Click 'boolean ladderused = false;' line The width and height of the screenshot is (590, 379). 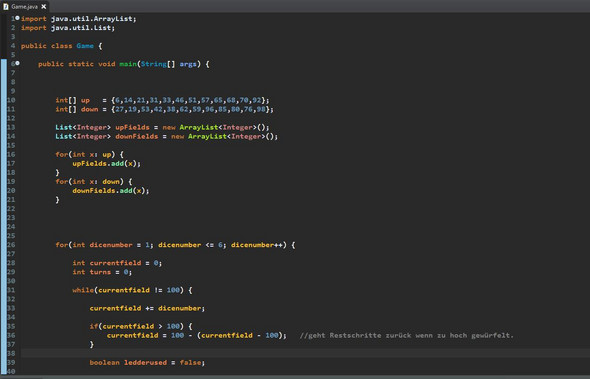(x=147, y=362)
